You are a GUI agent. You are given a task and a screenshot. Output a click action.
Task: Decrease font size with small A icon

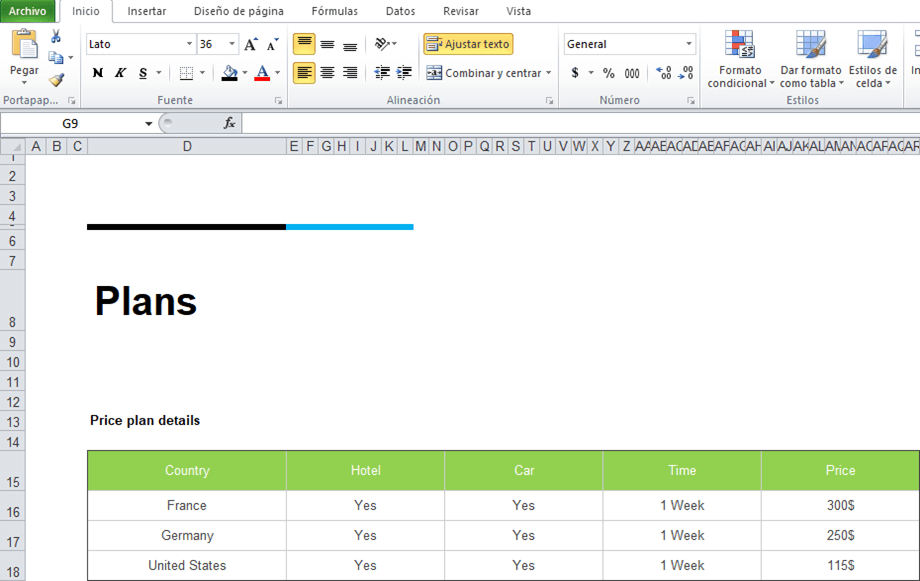(x=272, y=45)
